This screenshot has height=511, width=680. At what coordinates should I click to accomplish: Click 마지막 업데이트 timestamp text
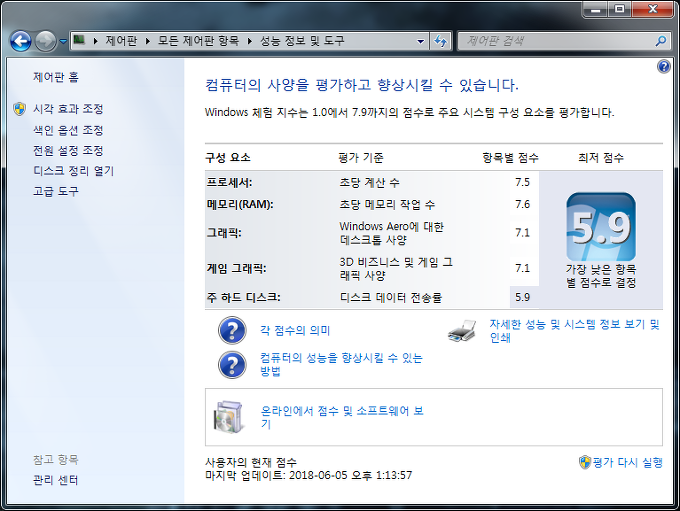tap(308, 475)
